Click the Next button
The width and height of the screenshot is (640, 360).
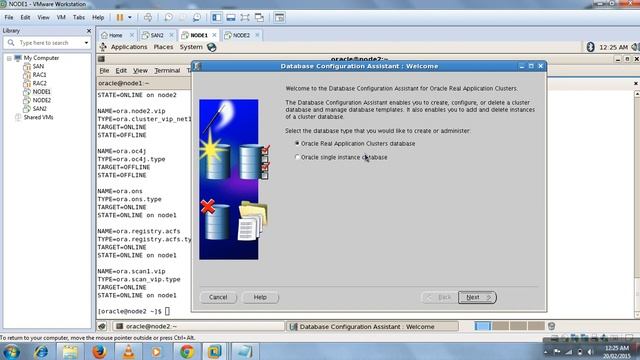[x=477, y=297]
